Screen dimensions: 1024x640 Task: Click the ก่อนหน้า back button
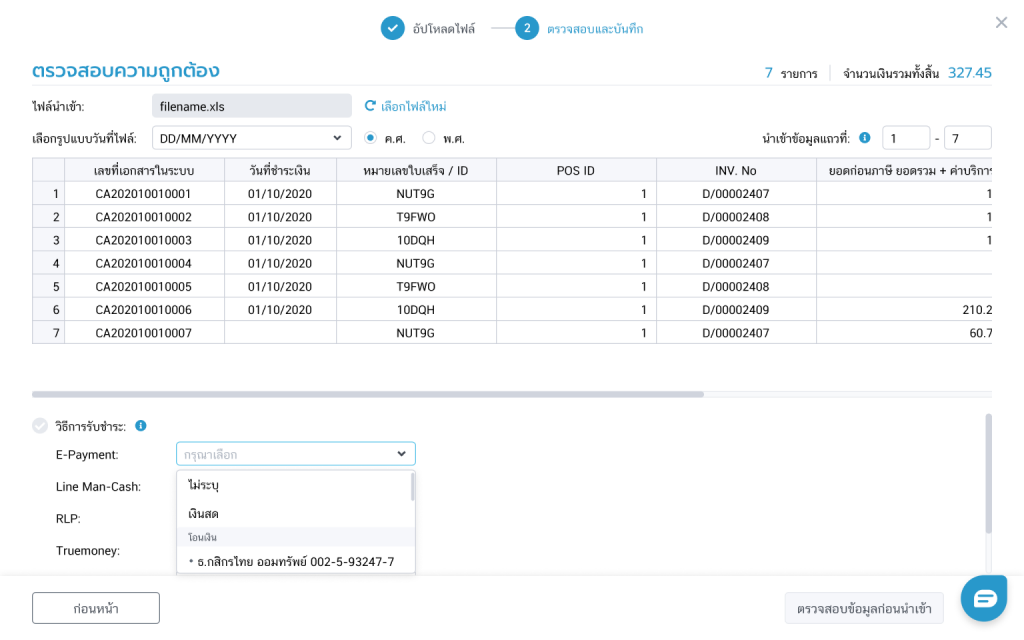96,608
